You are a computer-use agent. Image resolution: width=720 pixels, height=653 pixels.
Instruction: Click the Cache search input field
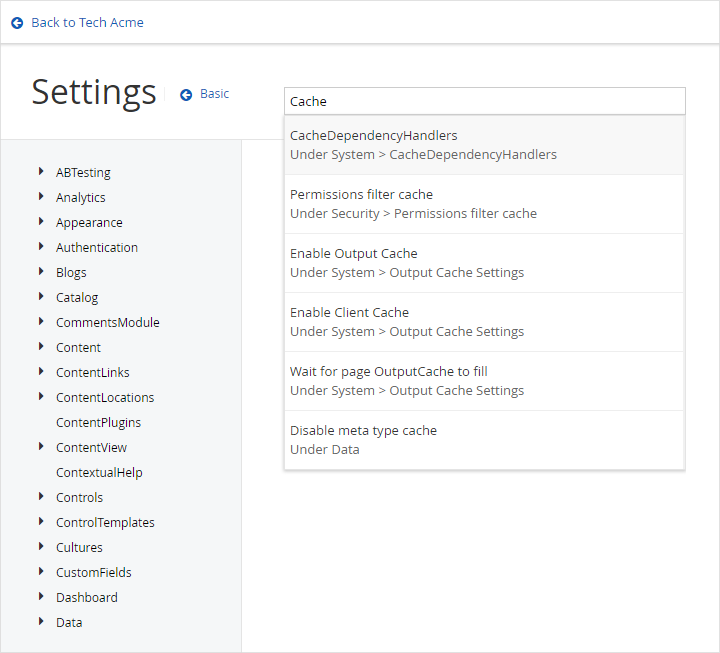(485, 101)
